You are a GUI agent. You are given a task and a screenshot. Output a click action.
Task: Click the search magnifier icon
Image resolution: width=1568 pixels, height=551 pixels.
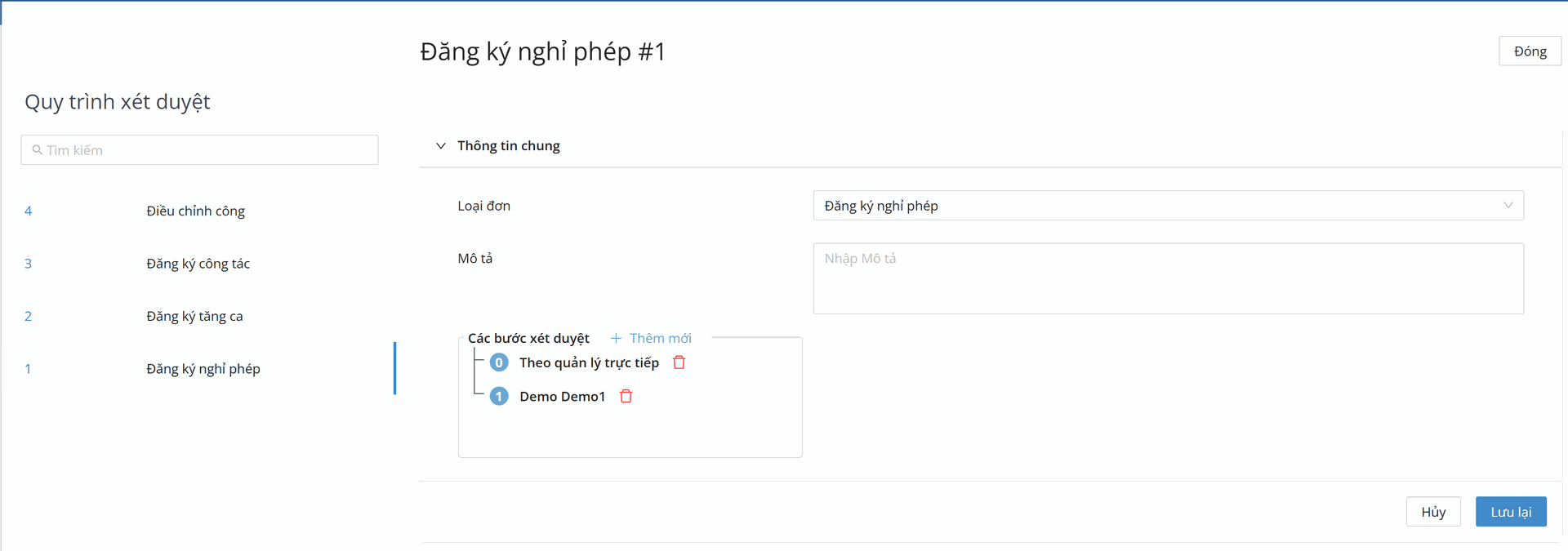coord(37,150)
